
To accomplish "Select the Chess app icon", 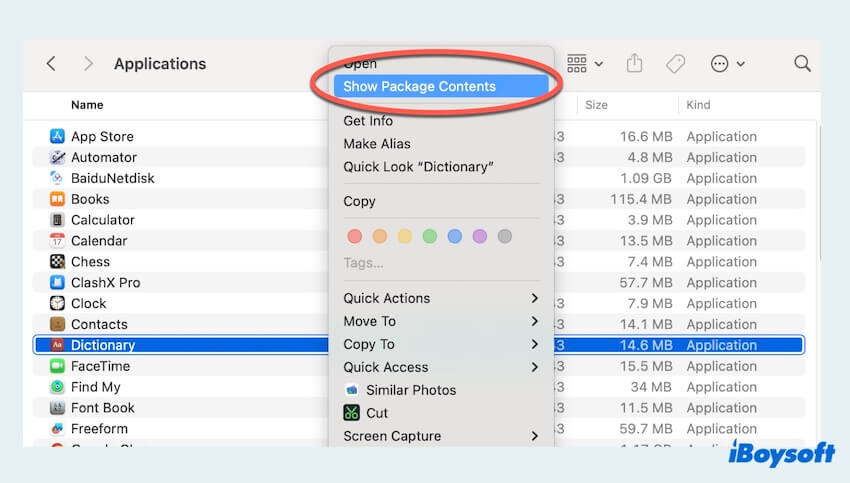I will click(57, 261).
